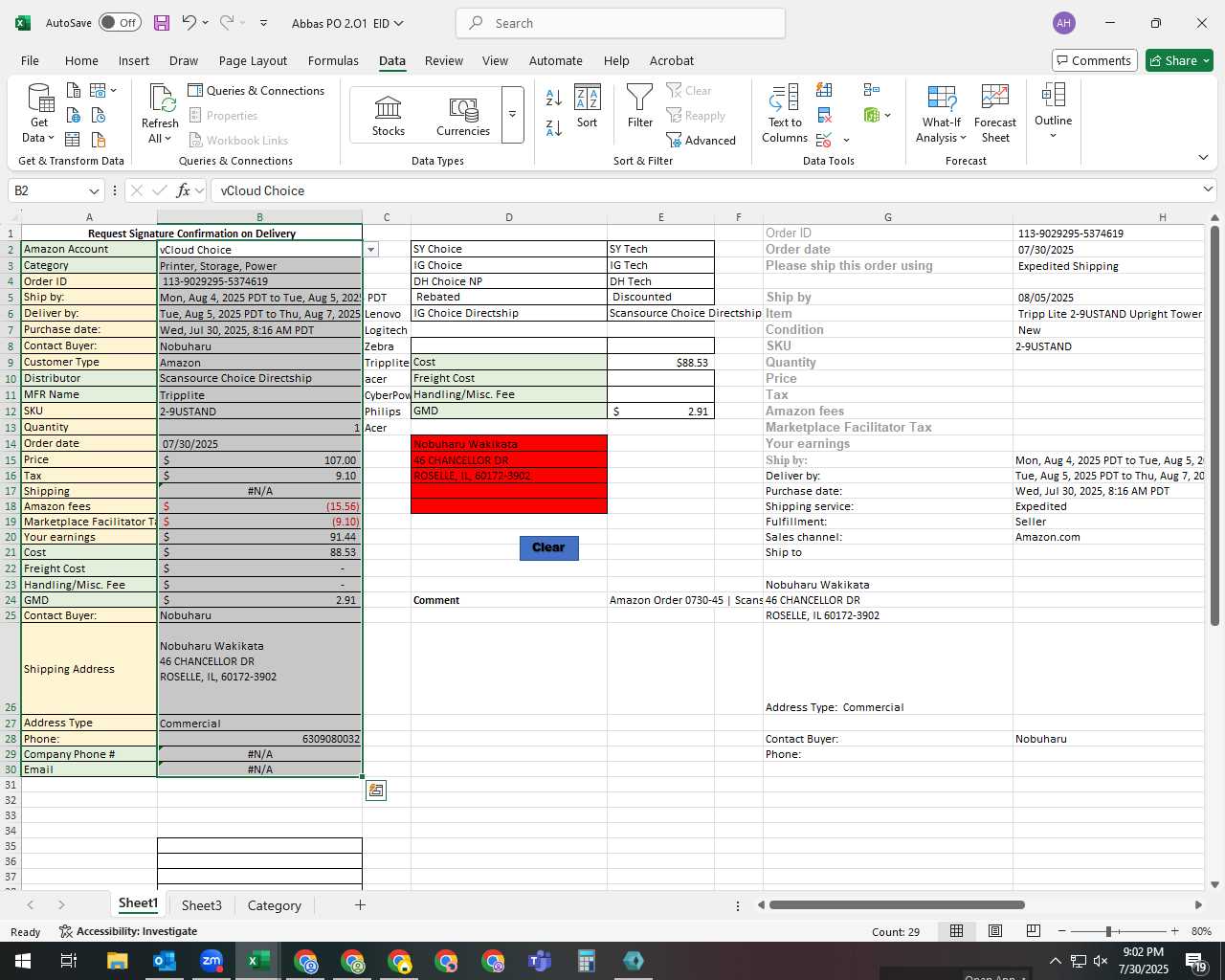The height and width of the screenshot is (980, 1225).
Task: Click the Share button
Action: pos(1179,60)
